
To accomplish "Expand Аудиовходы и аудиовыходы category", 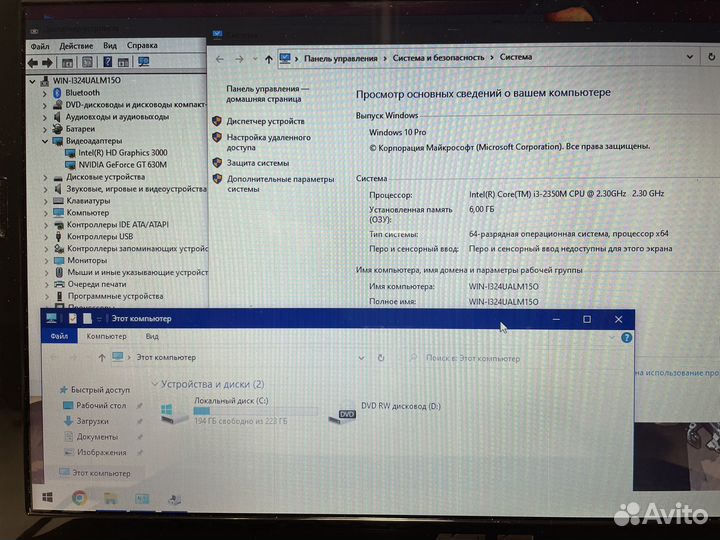I will click(45, 117).
